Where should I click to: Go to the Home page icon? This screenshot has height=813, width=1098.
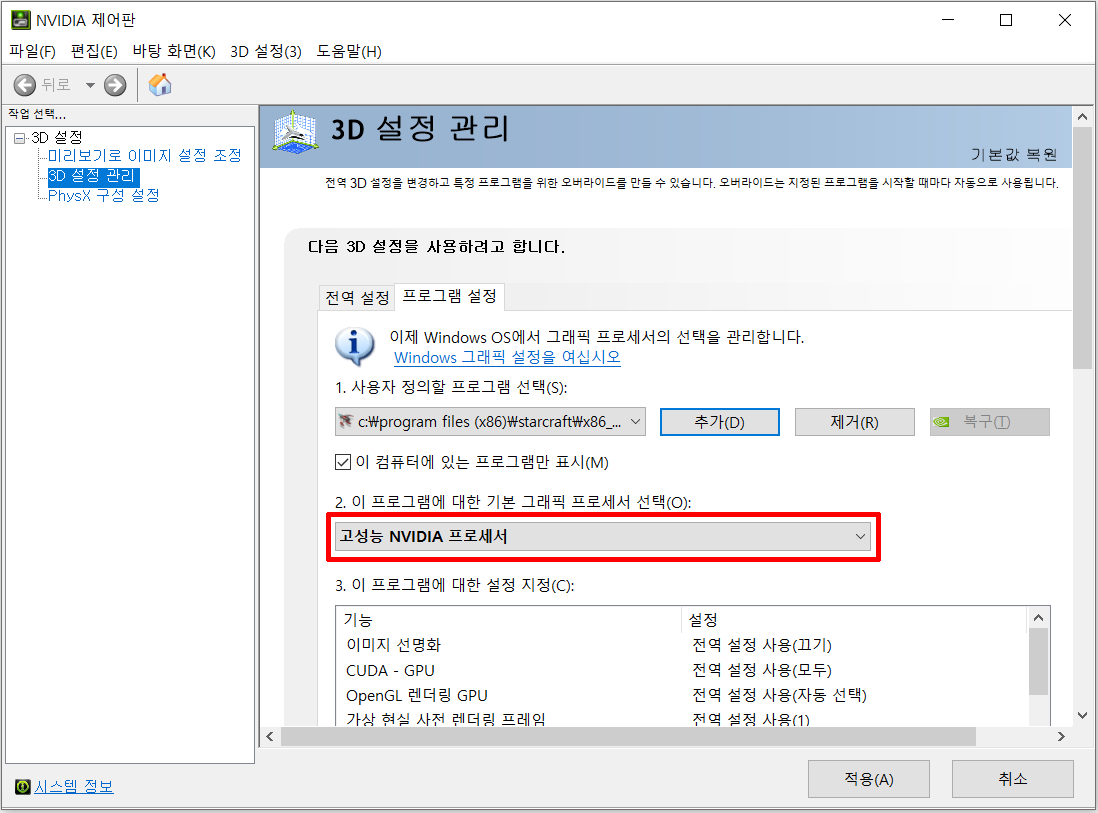[160, 85]
